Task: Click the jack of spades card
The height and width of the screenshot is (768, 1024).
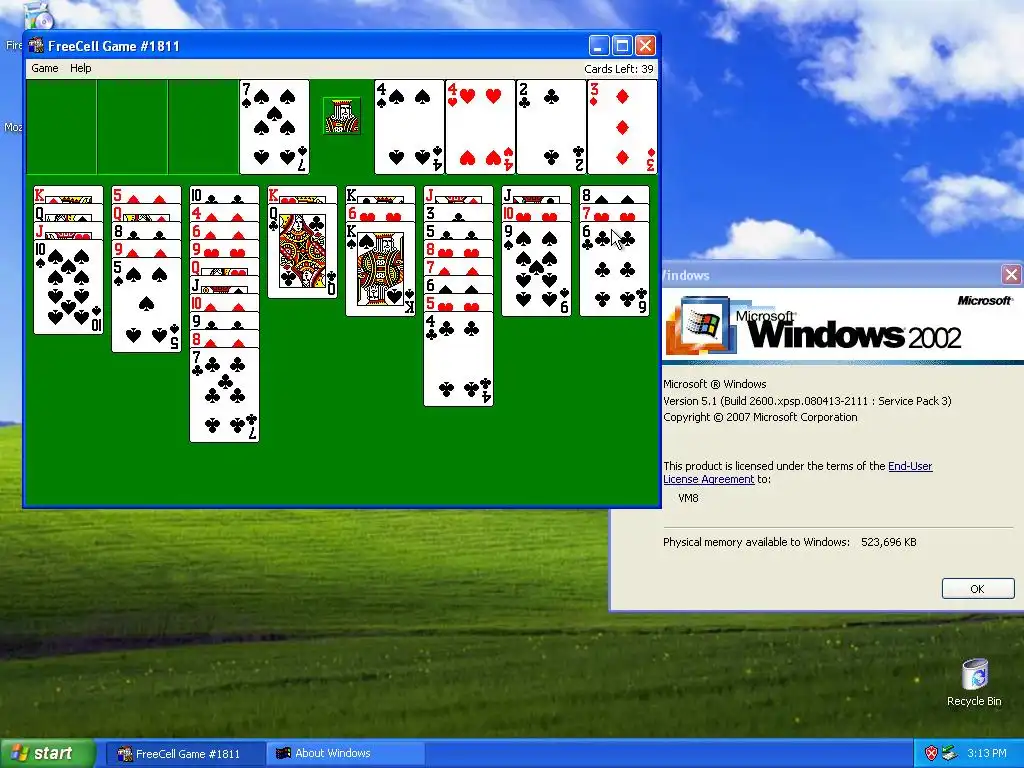Action: pos(224,285)
